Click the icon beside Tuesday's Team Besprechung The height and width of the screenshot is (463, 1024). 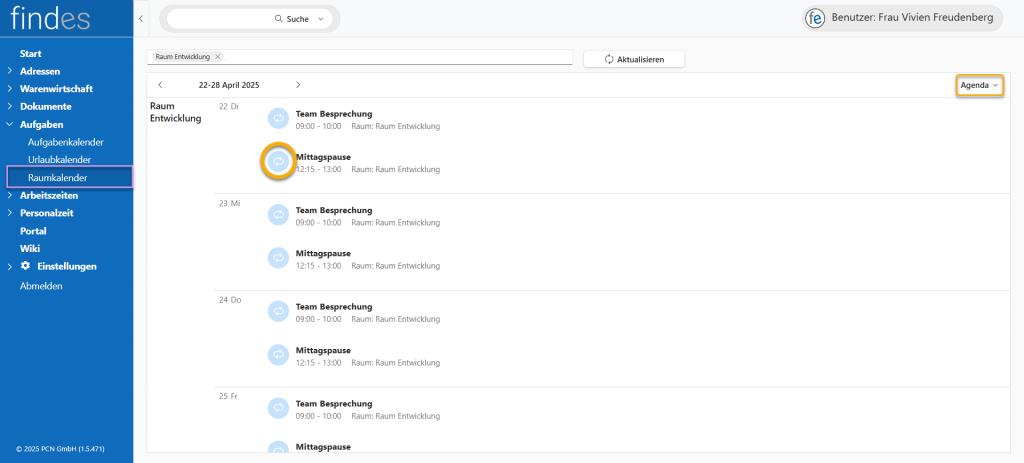(x=278, y=119)
